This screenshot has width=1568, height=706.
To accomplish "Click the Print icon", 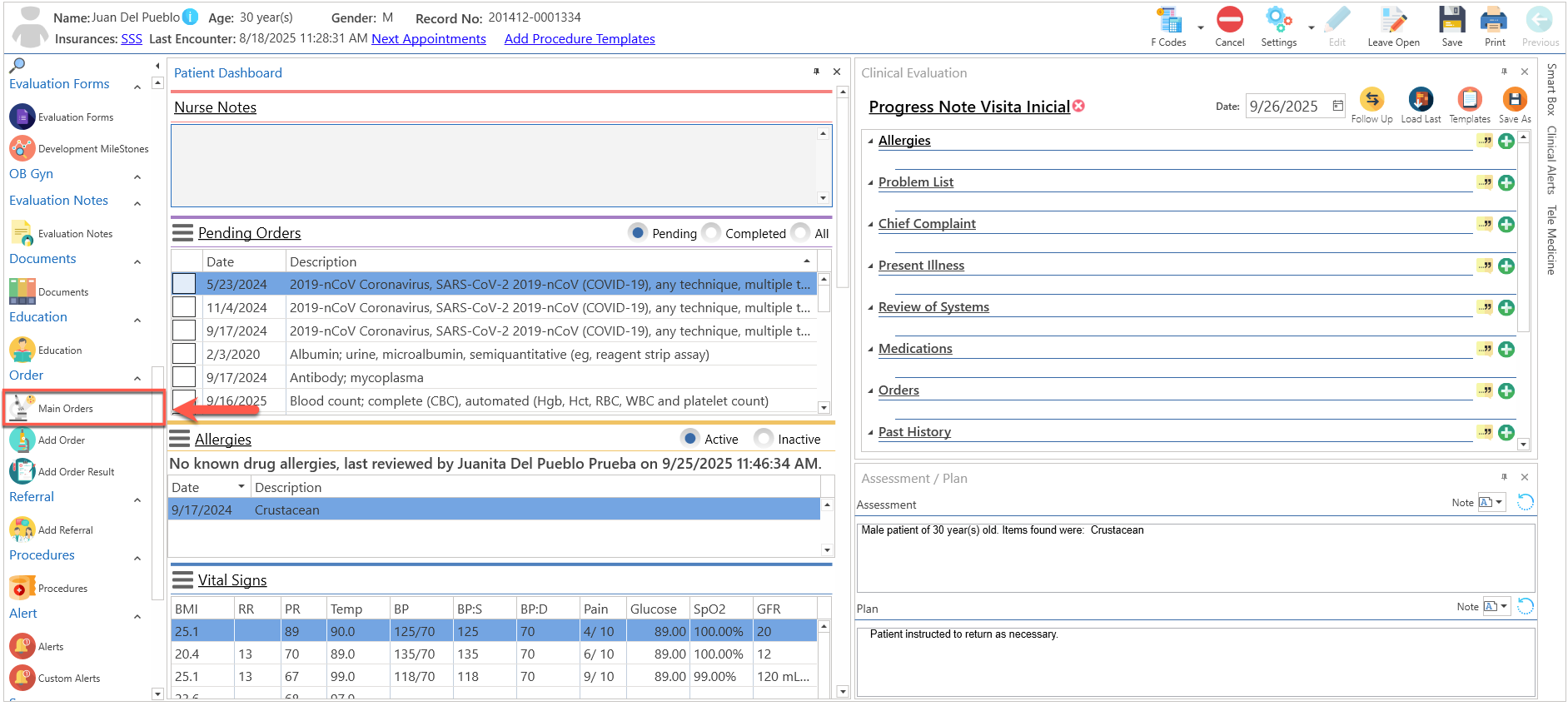I will click(1494, 20).
